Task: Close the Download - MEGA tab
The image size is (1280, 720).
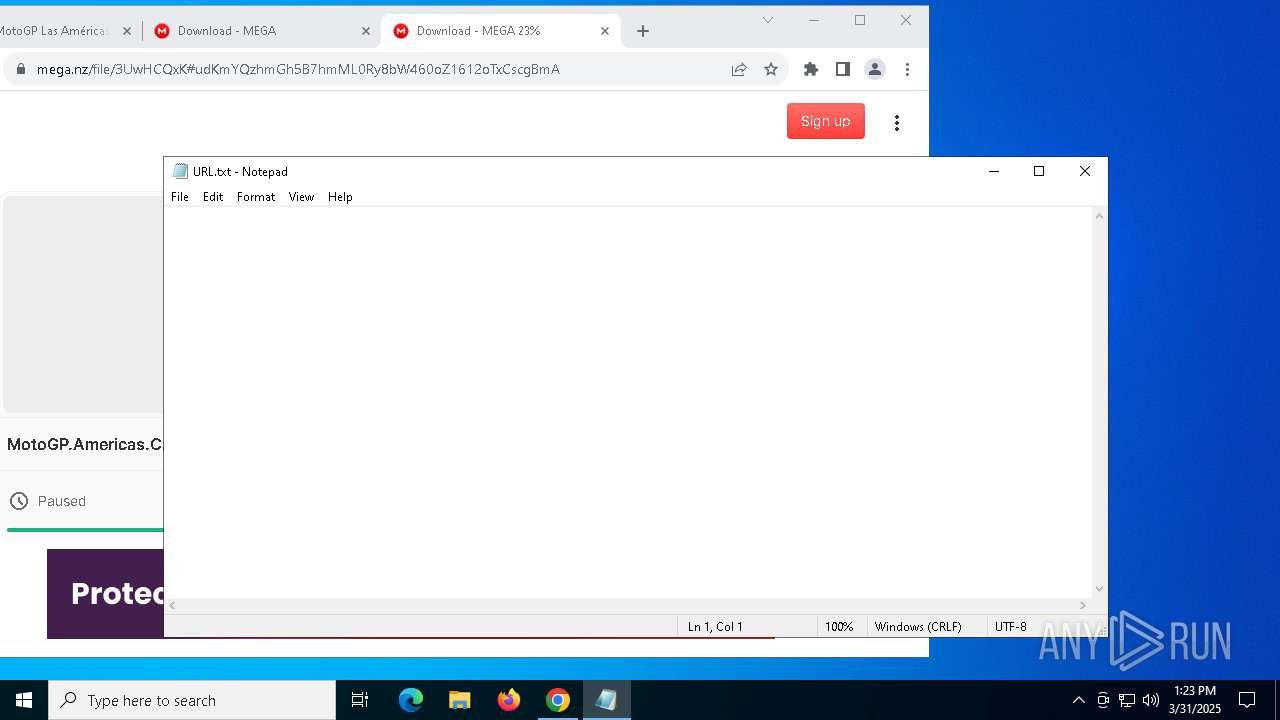Action: point(366,31)
